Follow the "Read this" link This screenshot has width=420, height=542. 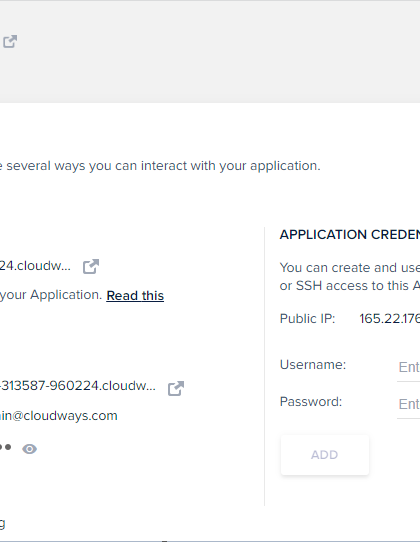click(135, 296)
